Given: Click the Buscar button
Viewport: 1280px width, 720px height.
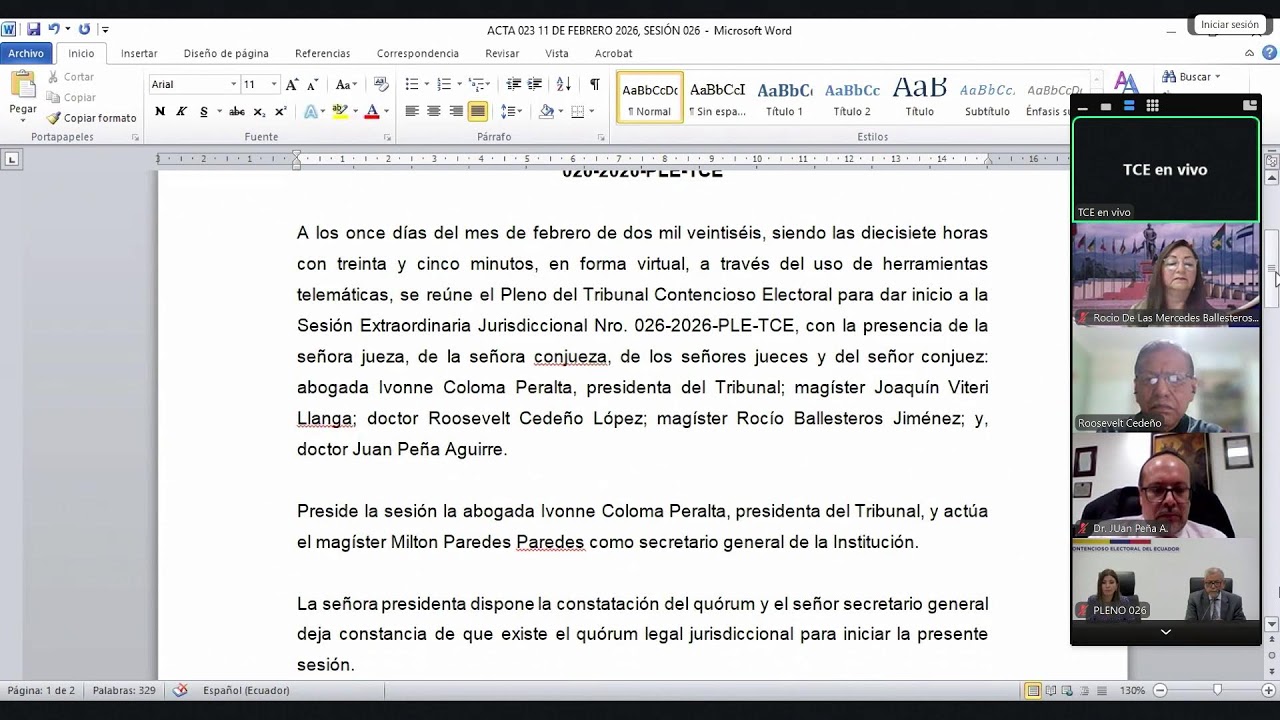Looking at the screenshot, I should [x=1186, y=77].
